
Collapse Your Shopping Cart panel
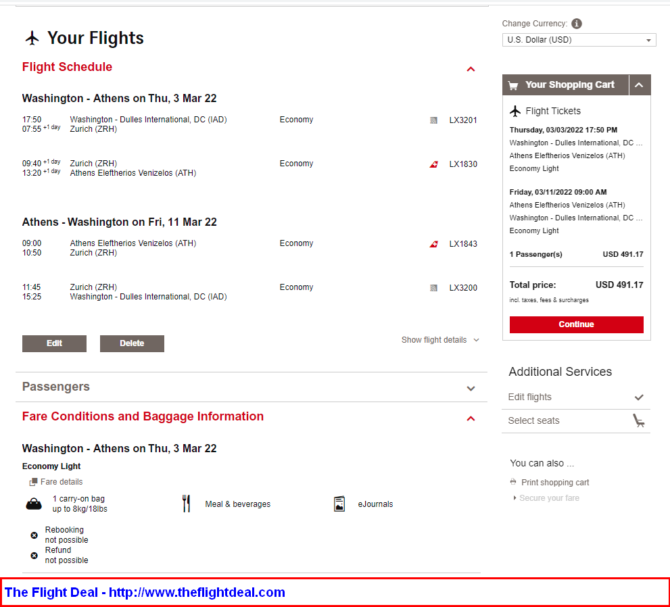tap(640, 86)
